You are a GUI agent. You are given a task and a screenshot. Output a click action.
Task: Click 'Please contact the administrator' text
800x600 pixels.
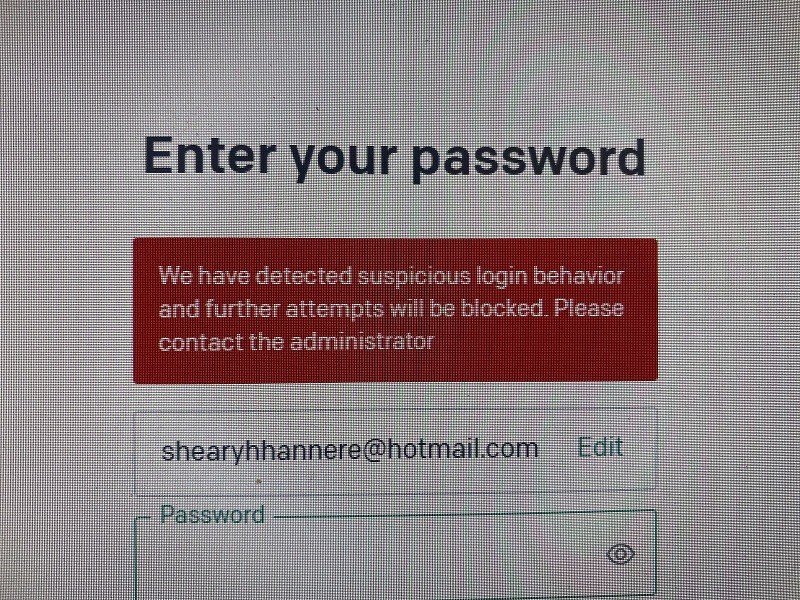(x=391, y=325)
